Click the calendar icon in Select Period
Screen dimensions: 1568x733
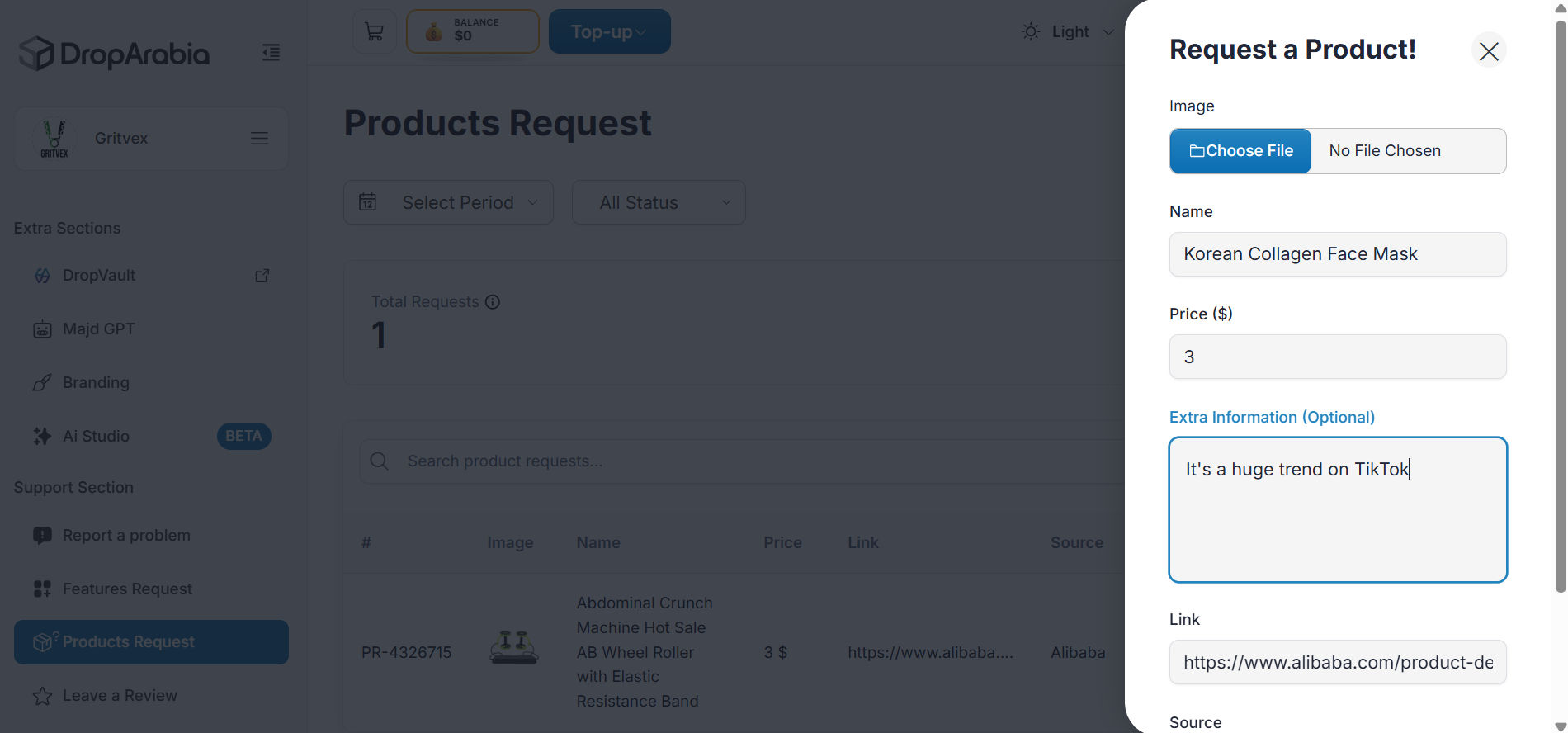click(x=368, y=202)
